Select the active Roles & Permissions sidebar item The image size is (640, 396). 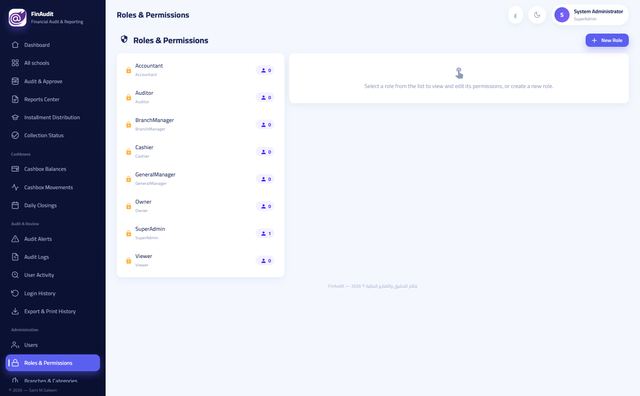53,363
